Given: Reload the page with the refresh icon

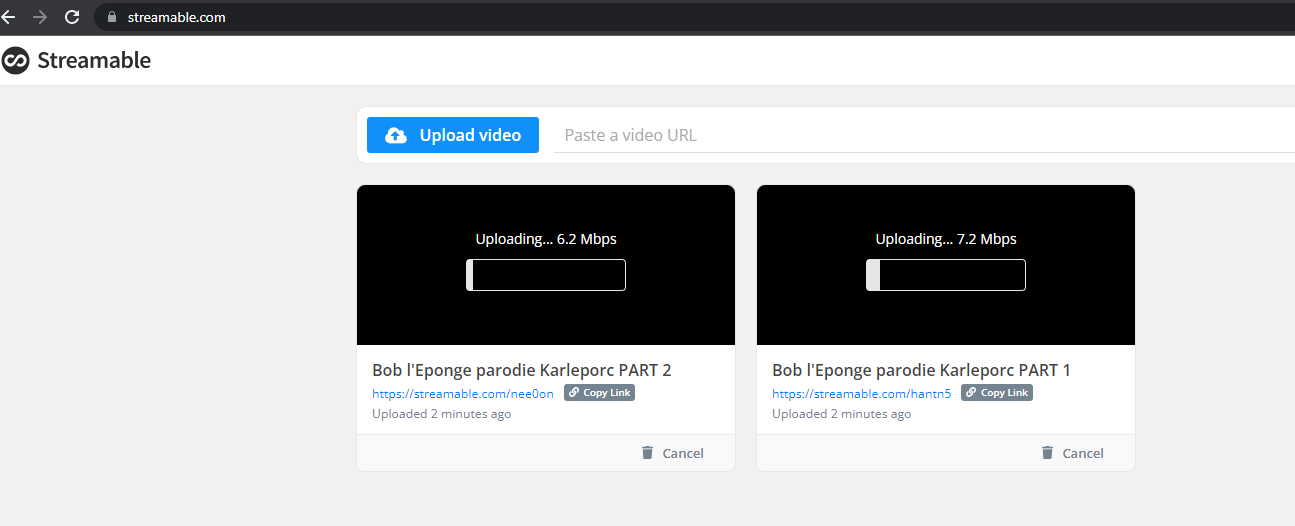Looking at the screenshot, I should 72,17.
